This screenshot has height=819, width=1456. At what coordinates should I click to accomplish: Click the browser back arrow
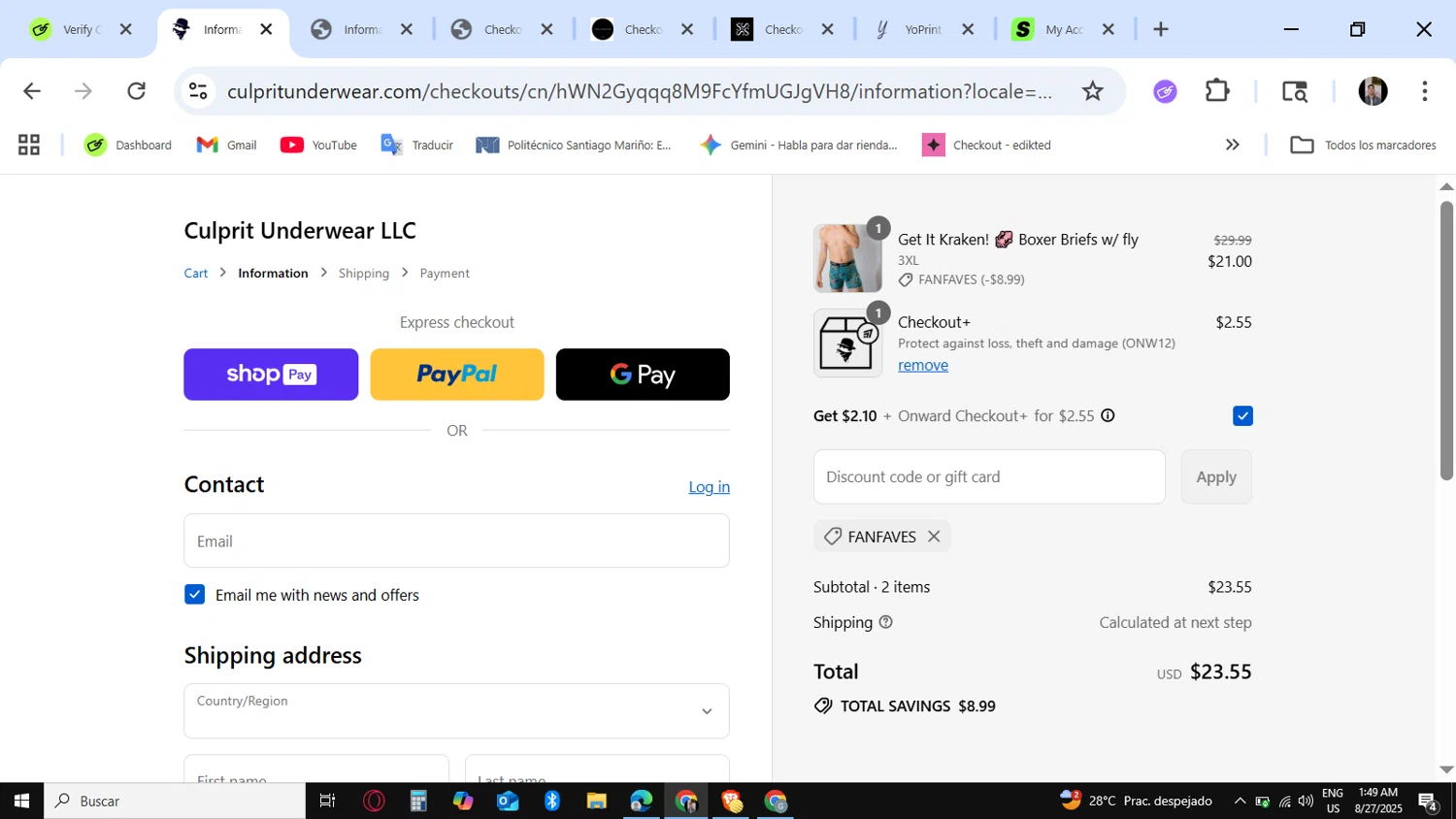pos(31,91)
